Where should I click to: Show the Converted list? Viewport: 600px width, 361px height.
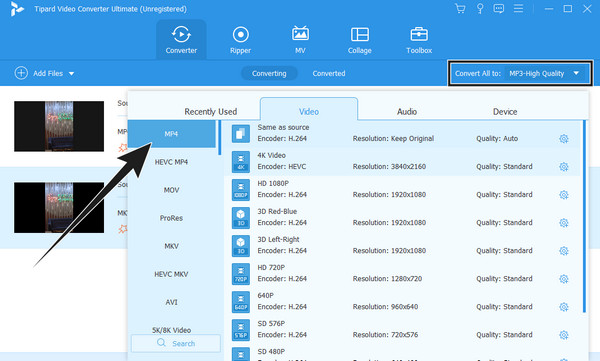(329, 73)
